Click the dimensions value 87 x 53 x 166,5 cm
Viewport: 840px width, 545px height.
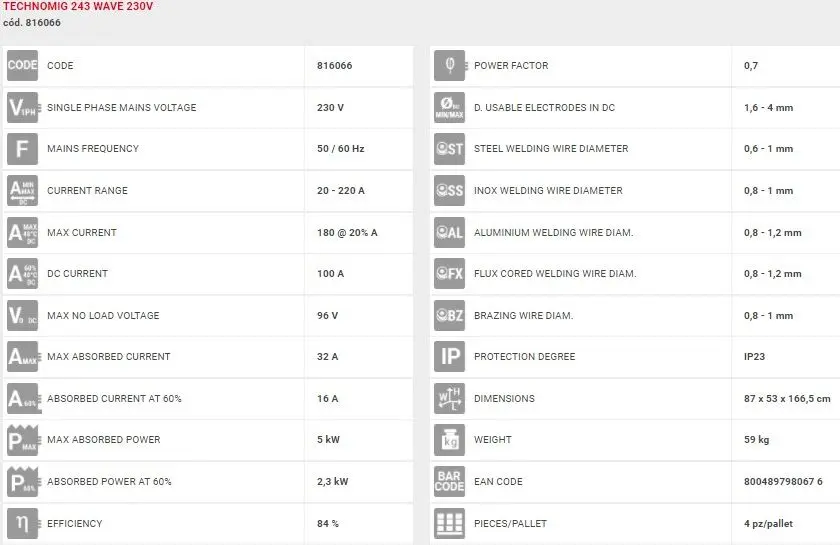click(787, 399)
